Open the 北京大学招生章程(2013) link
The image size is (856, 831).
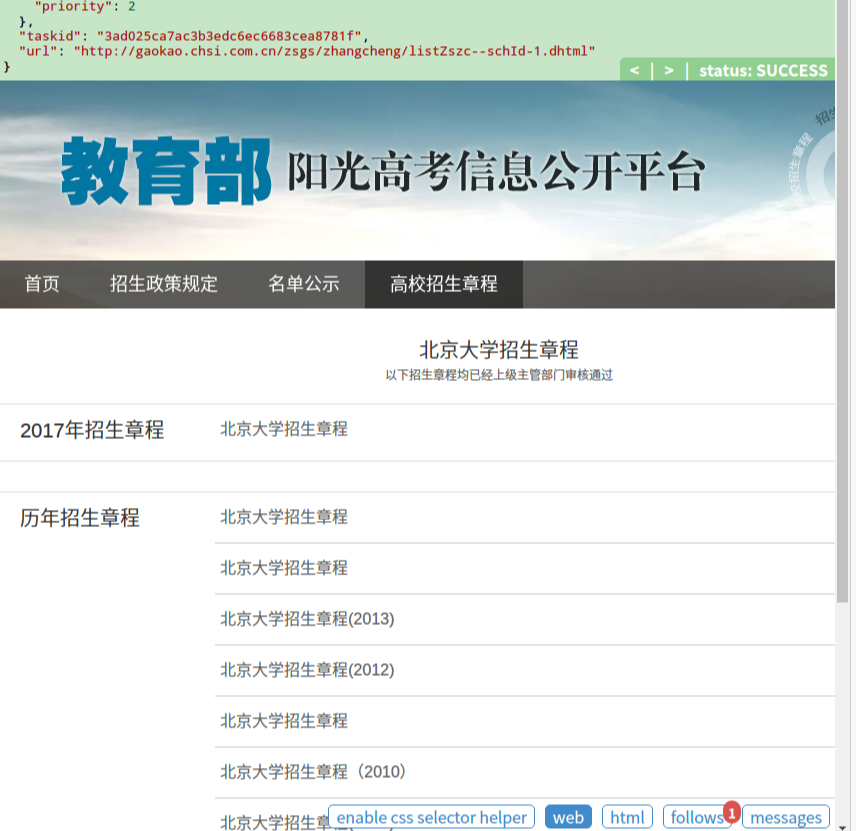click(307, 619)
